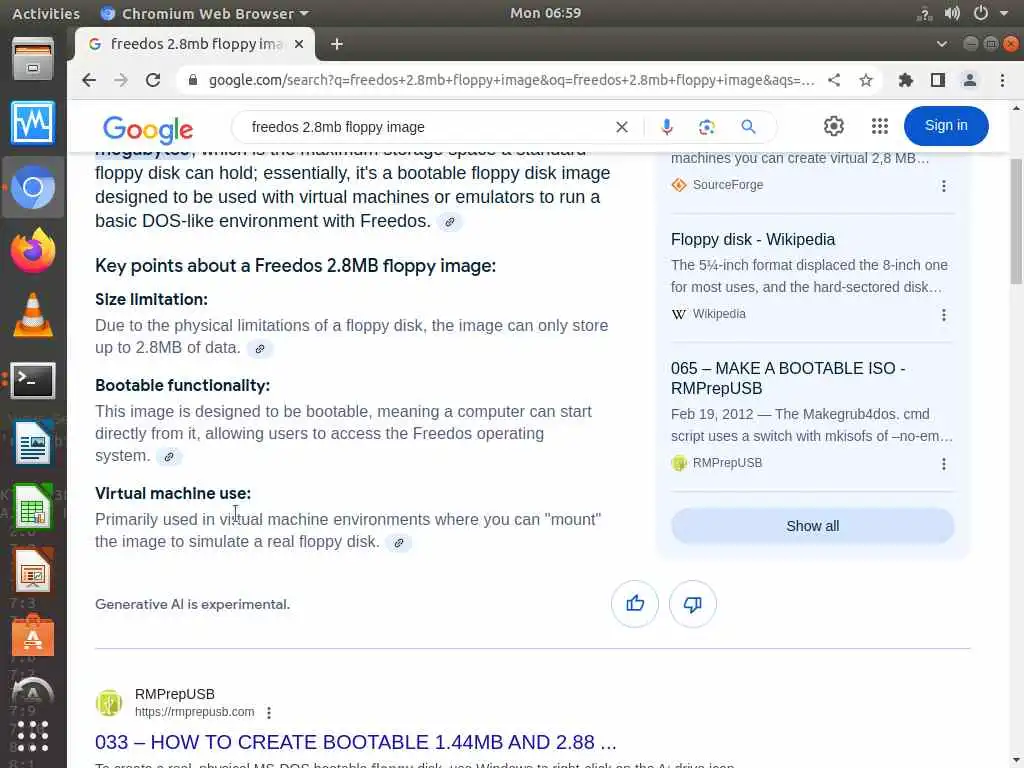Open the options dots beside rmprepusb.com result

pyautogui.click(x=269, y=712)
